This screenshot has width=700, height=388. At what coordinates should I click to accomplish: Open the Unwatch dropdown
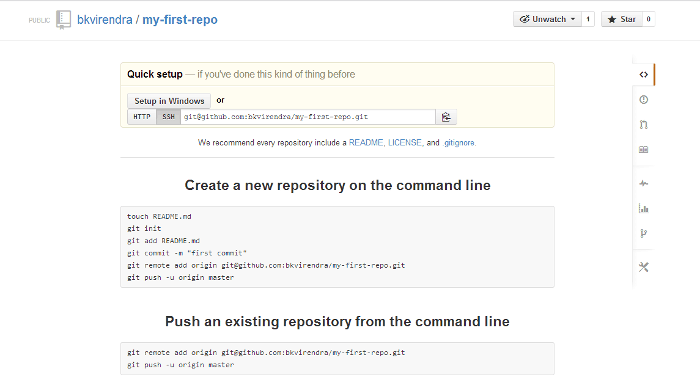pyautogui.click(x=547, y=19)
